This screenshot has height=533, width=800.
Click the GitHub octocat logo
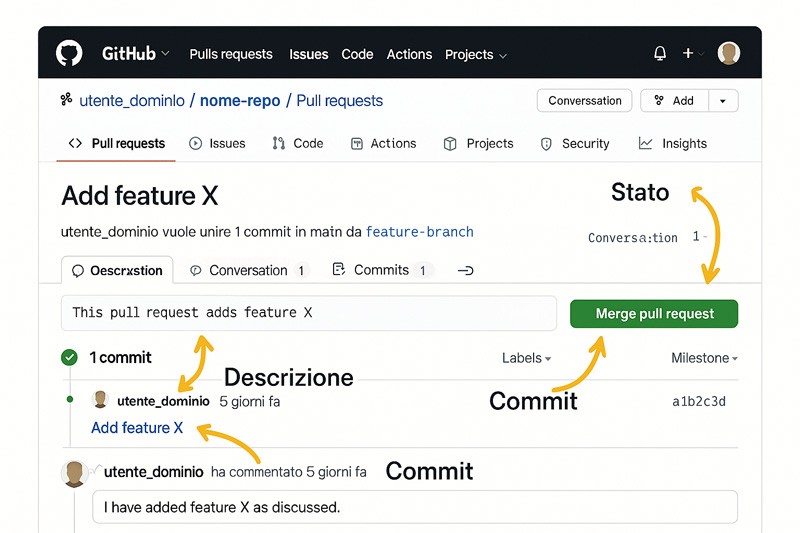[69, 53]
